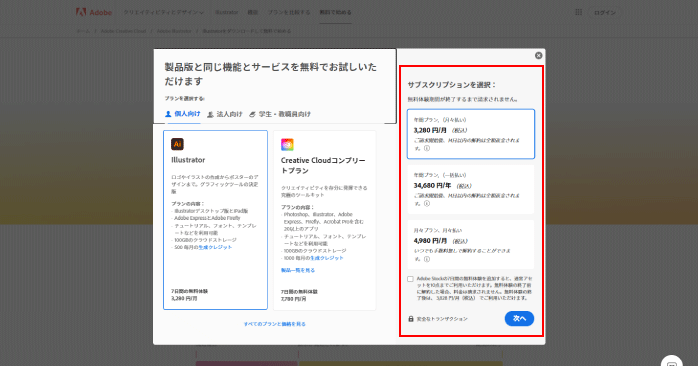Open 無料で始める in header navigation
Viewport: 698px width, 366px height.
click(335, 12)
